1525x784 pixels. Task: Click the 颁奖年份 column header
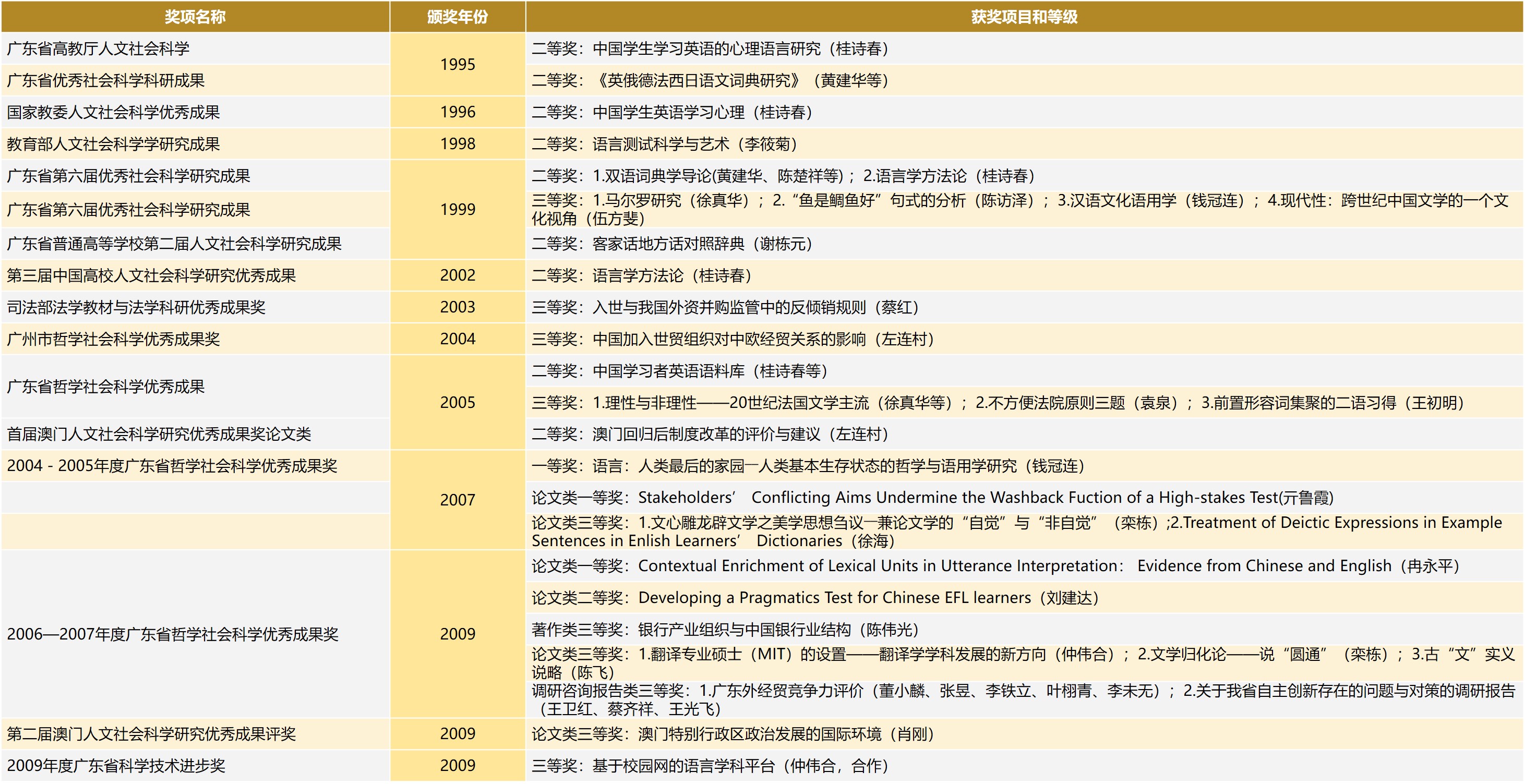[457, 17]
